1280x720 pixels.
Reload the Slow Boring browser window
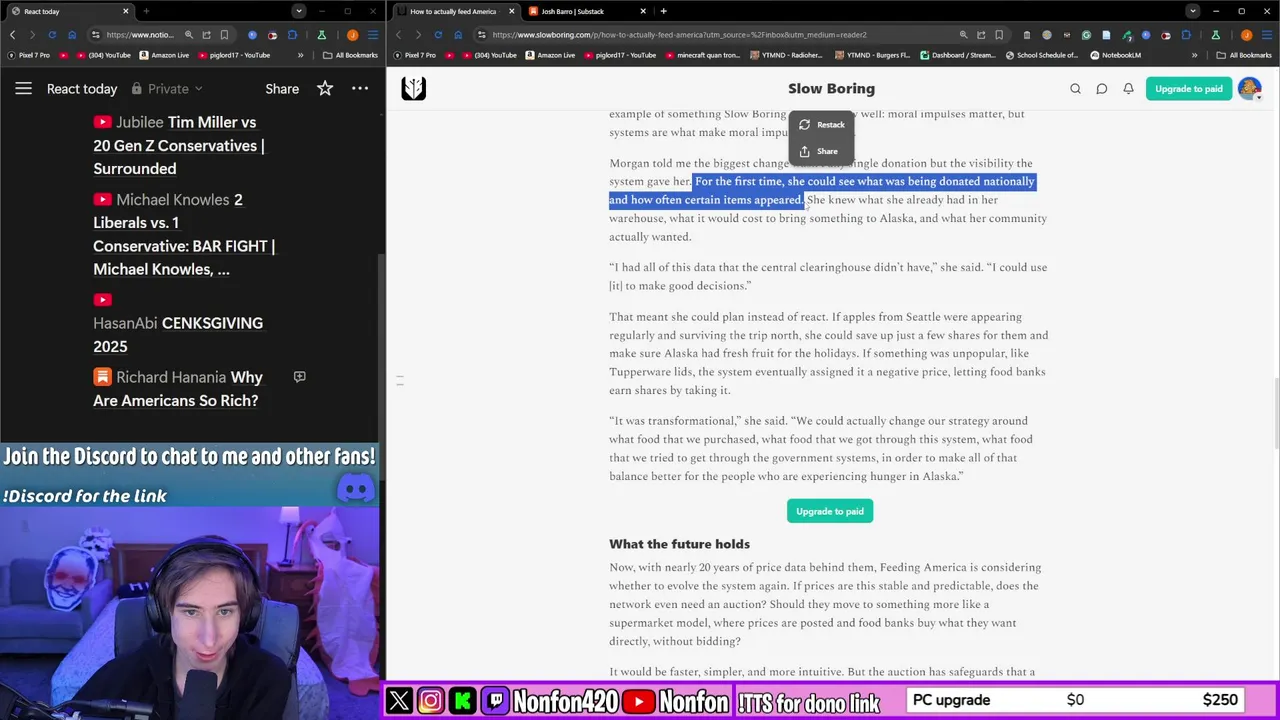[438, 34]
